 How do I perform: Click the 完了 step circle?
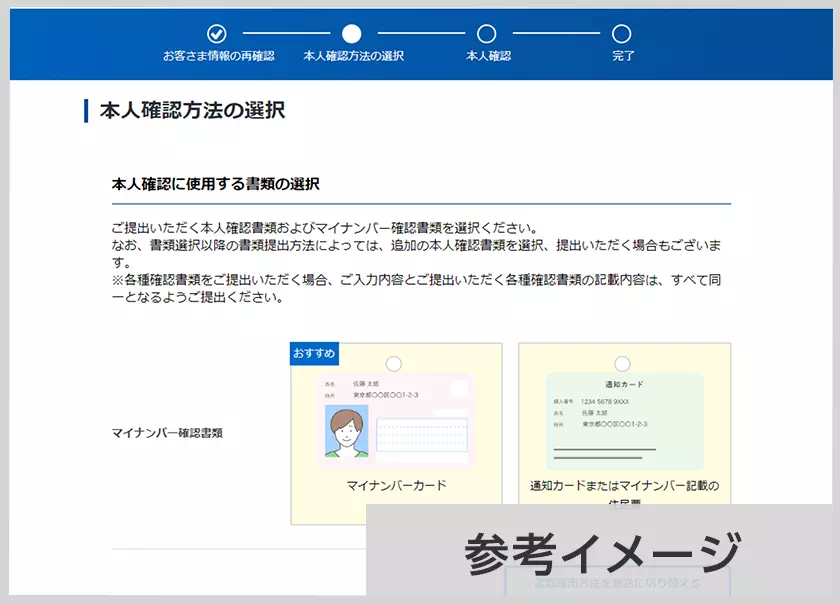pos(622,34)
